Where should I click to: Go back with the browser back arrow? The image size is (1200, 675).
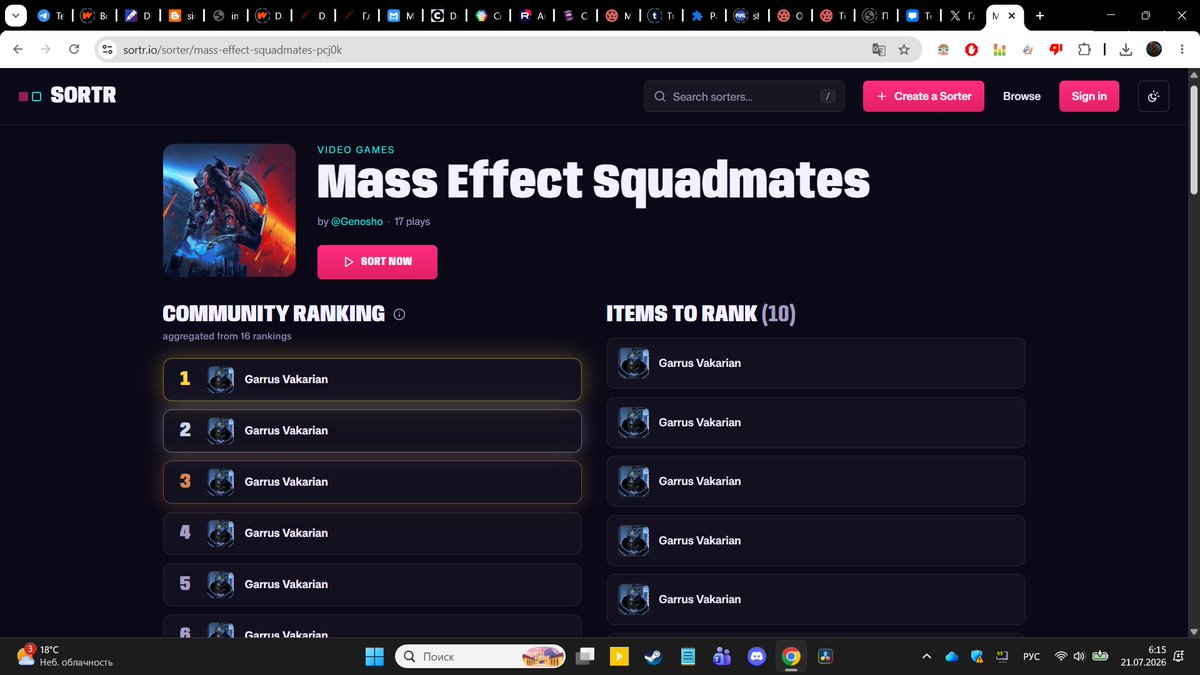[18, 49]
